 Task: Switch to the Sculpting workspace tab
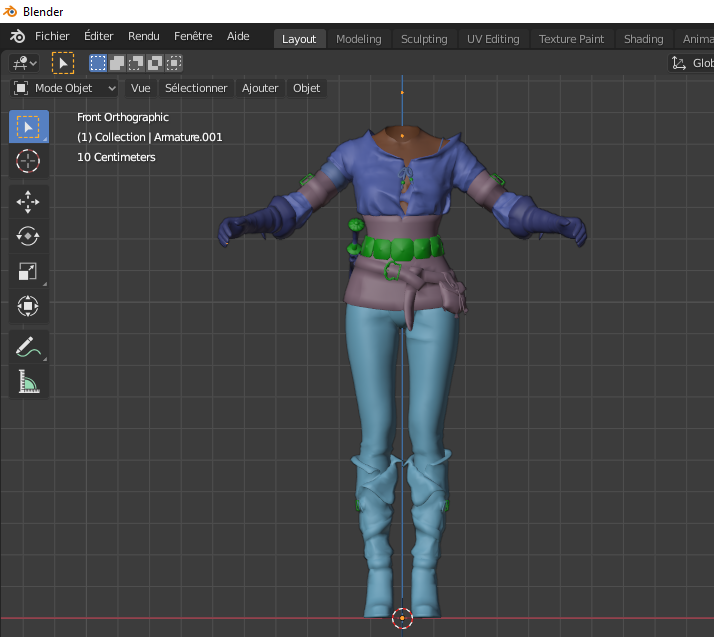tap(424, 39)
